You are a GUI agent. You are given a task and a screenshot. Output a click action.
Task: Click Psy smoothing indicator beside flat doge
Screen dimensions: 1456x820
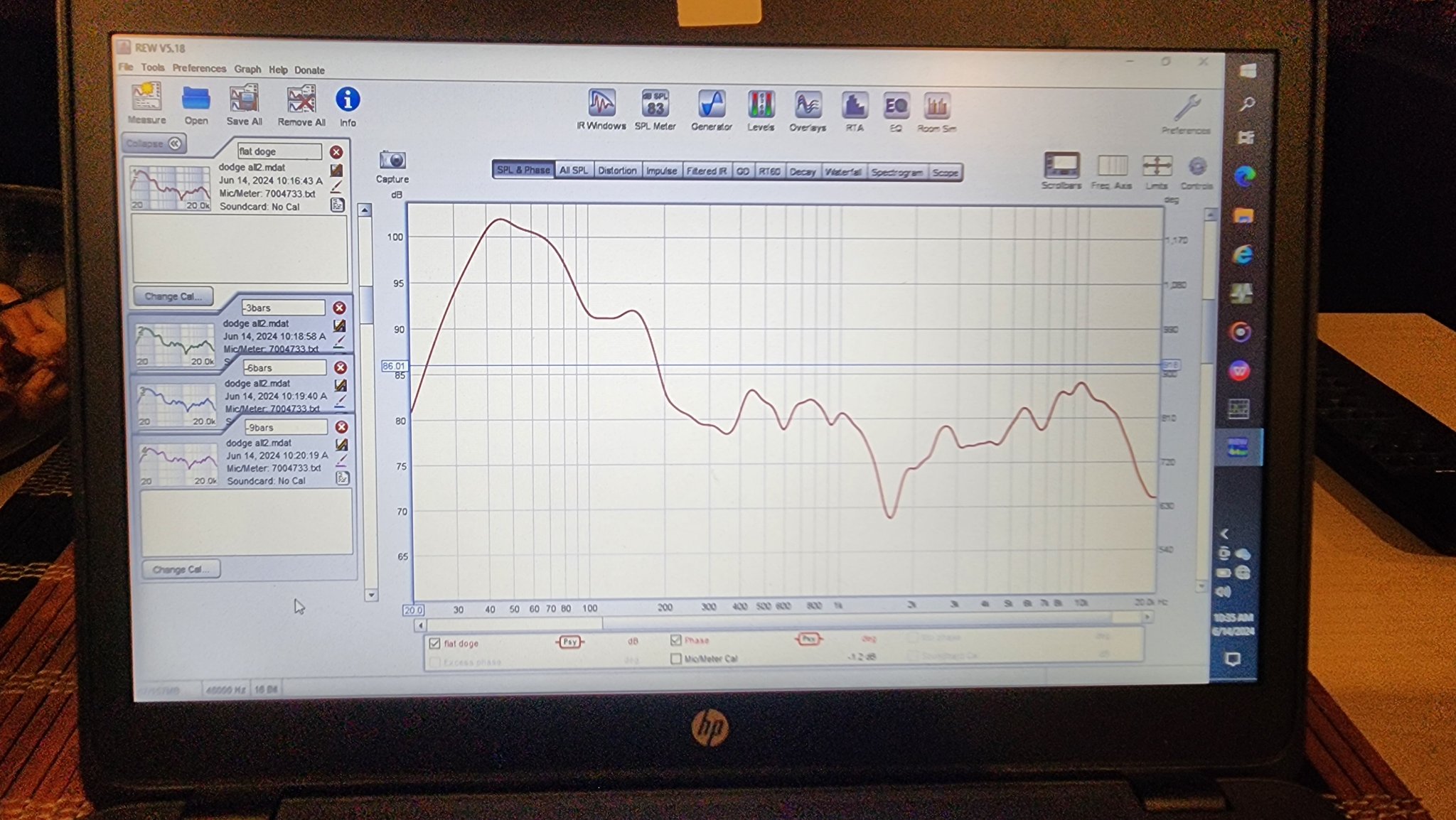tap(569, 642)
